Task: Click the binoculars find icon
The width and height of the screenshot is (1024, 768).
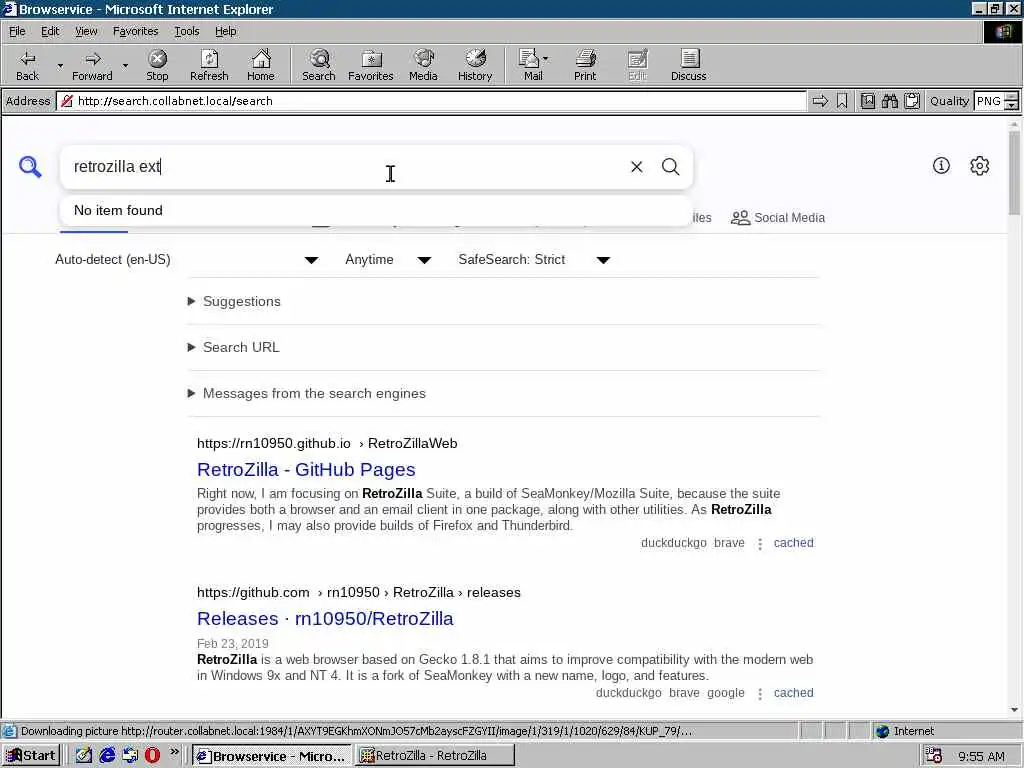Action: point(889,101)
